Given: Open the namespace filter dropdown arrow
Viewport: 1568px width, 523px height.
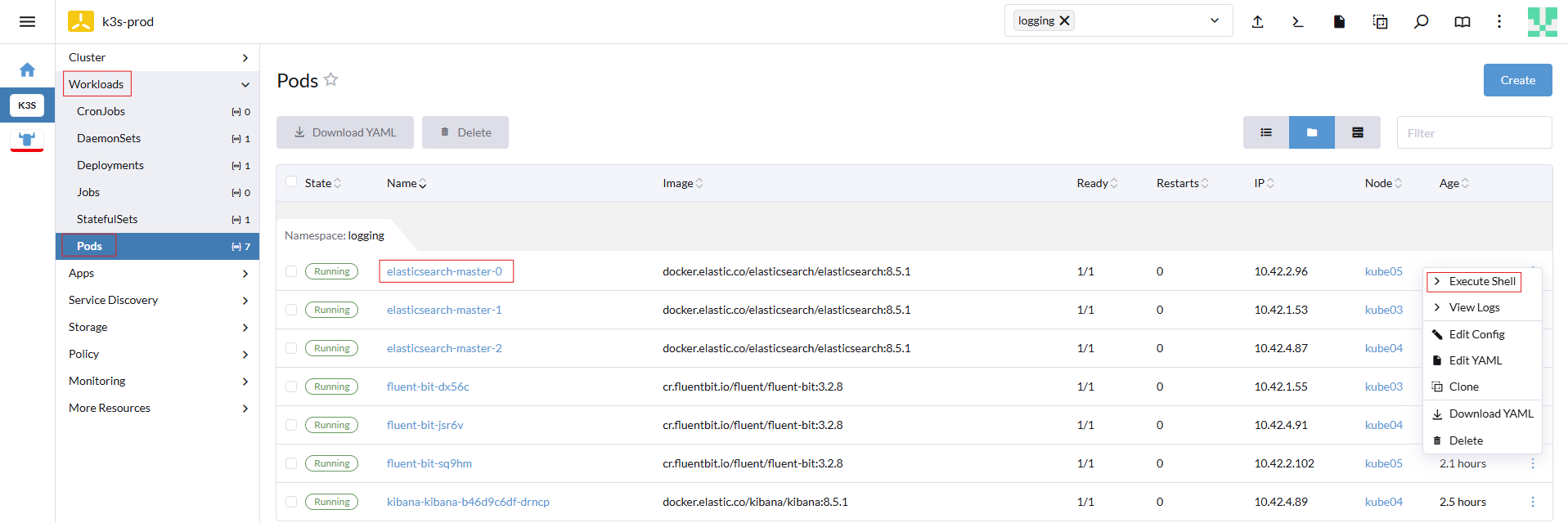Looking at the screenshot, I should coord(1215,21).
